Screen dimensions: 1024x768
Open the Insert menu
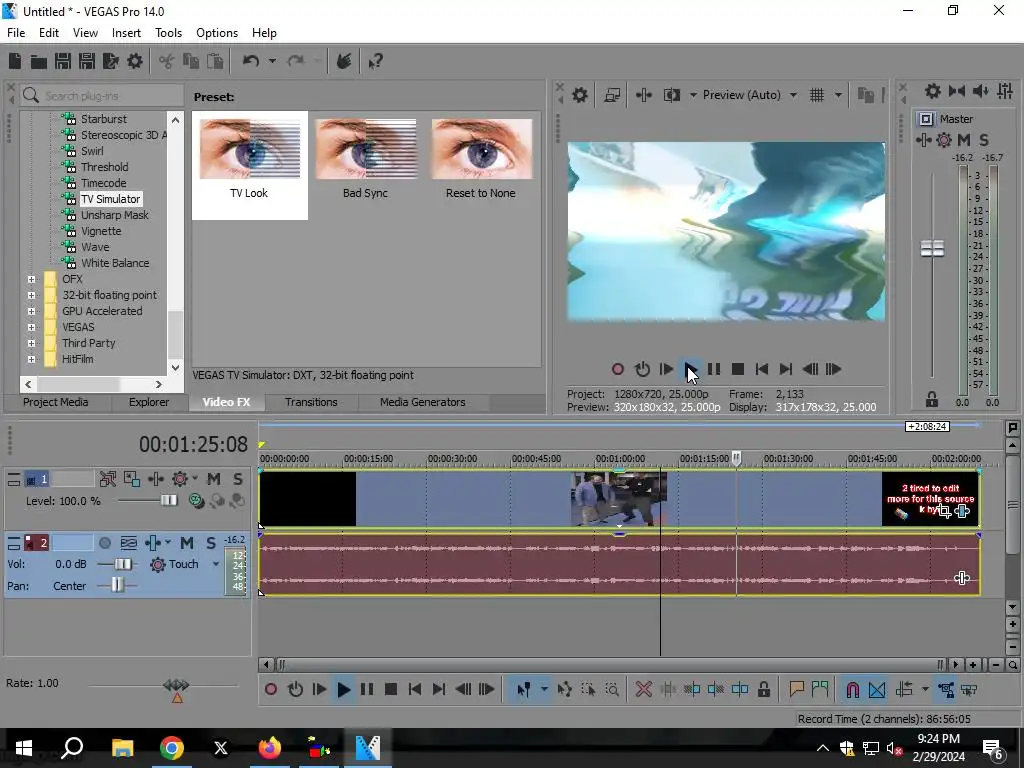click(x=126, y=33)
